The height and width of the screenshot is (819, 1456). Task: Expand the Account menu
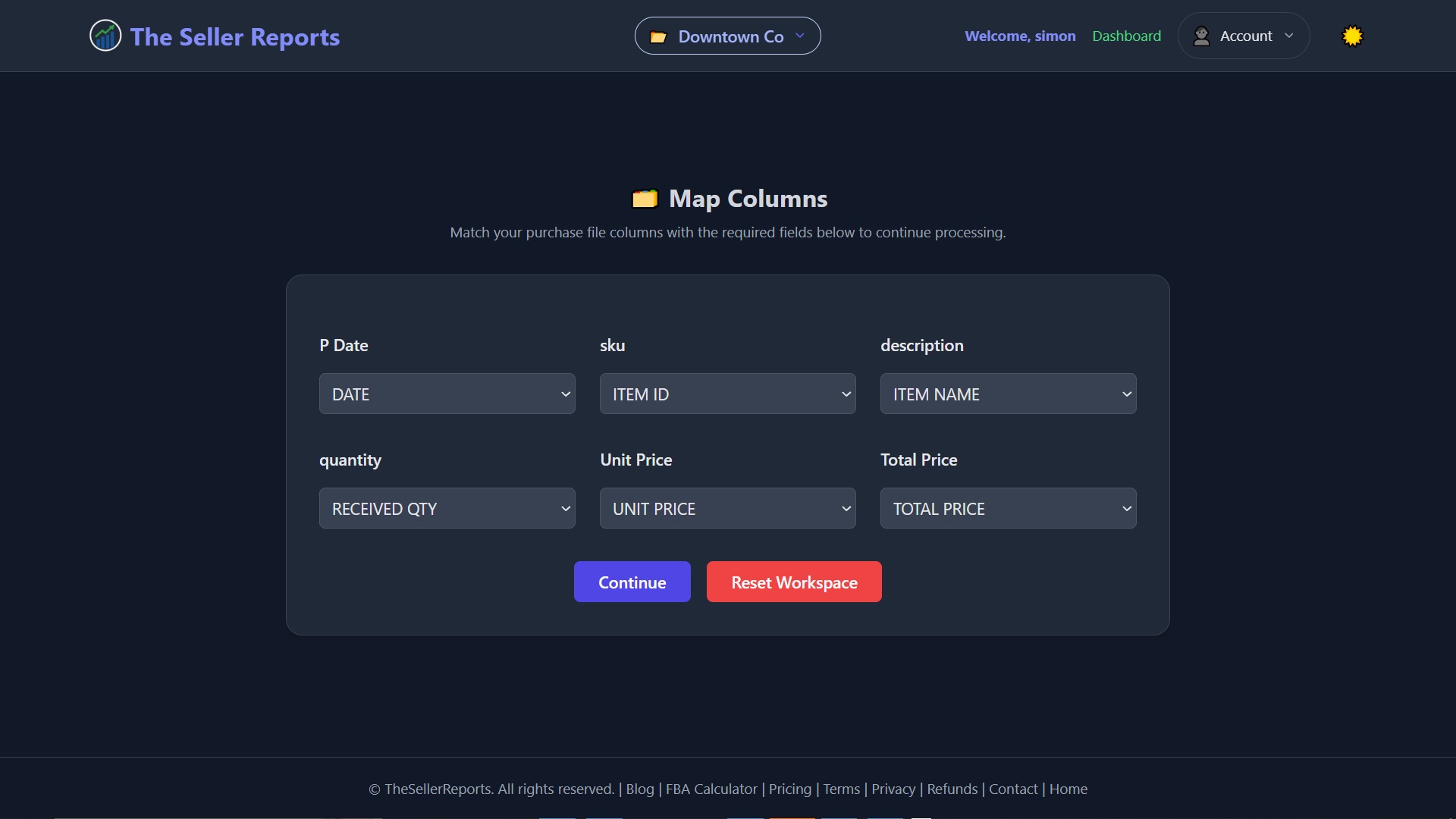[1244, 36]
